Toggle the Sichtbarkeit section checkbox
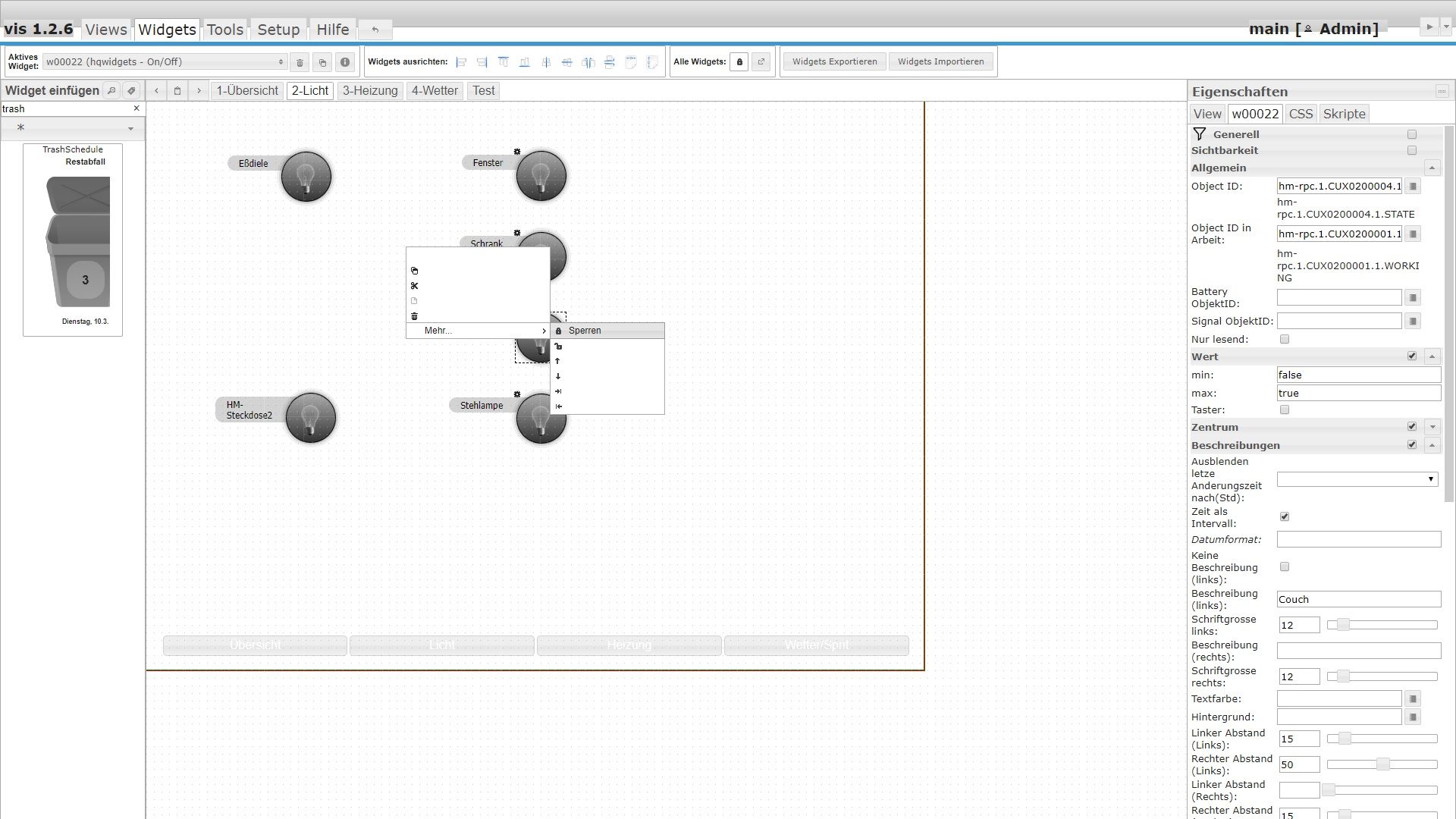This screenshot has width=1456, height=819. point(1412,150)
